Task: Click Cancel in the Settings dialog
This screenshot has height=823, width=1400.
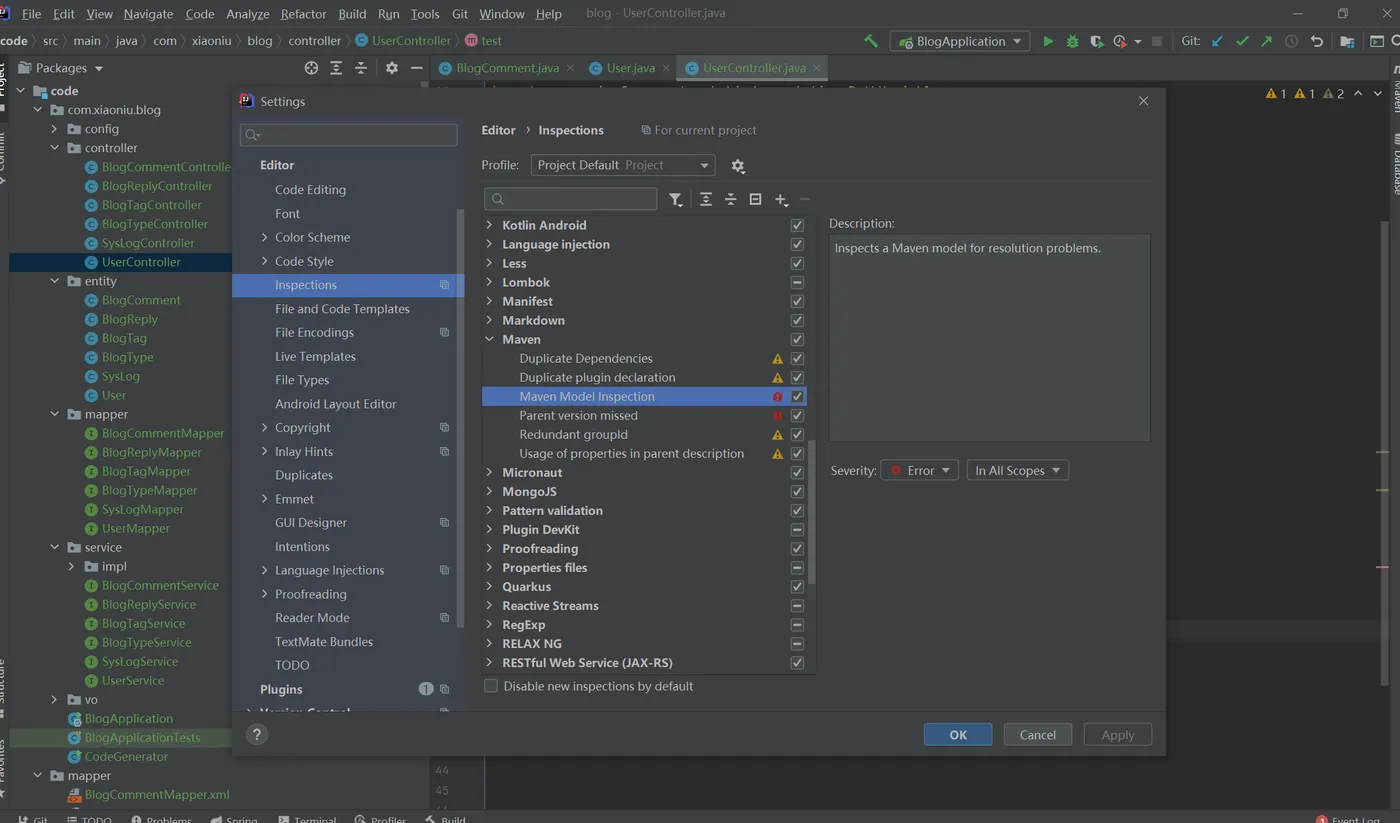Action: 1038,734
